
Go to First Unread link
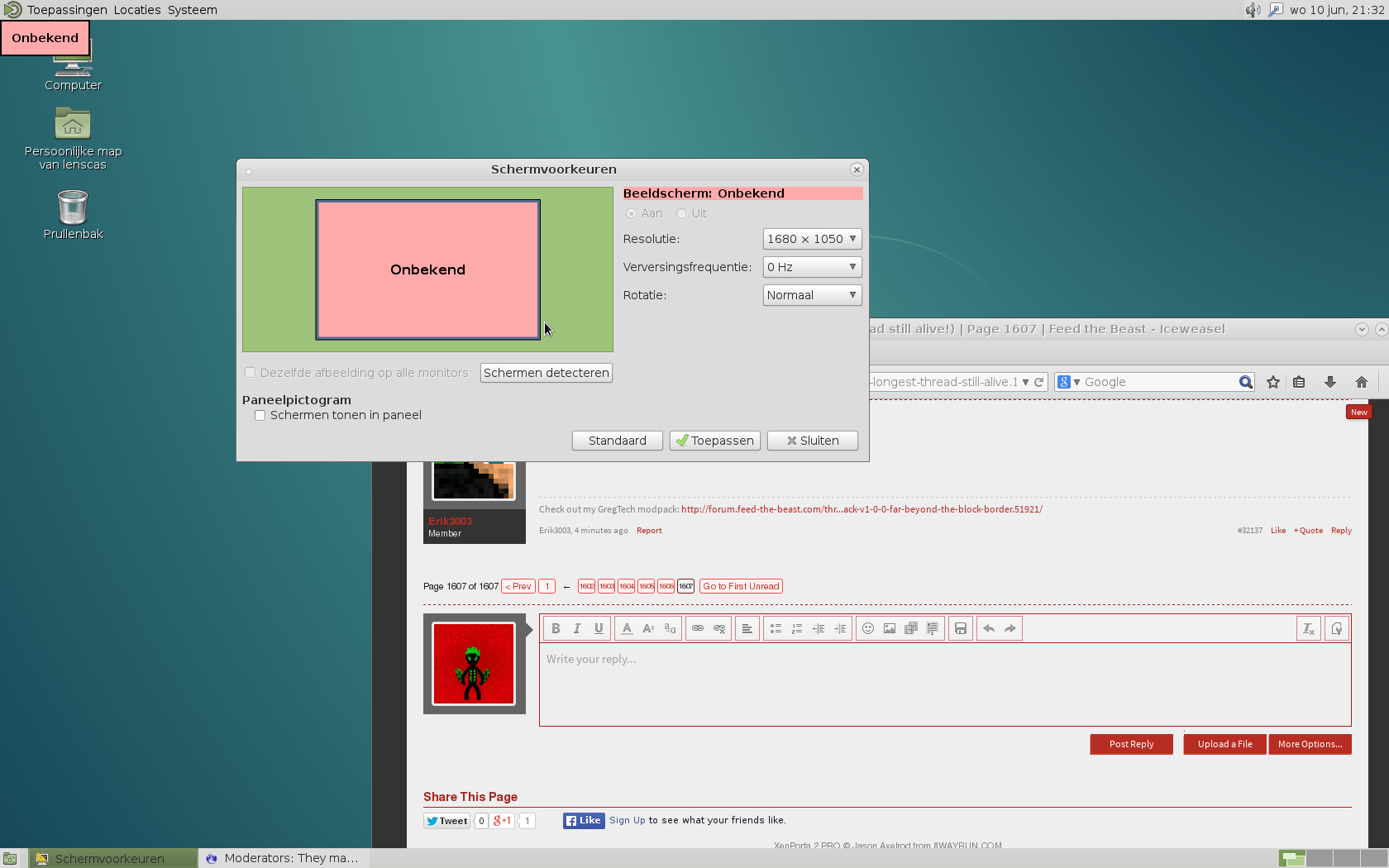(x=741, y=586)
